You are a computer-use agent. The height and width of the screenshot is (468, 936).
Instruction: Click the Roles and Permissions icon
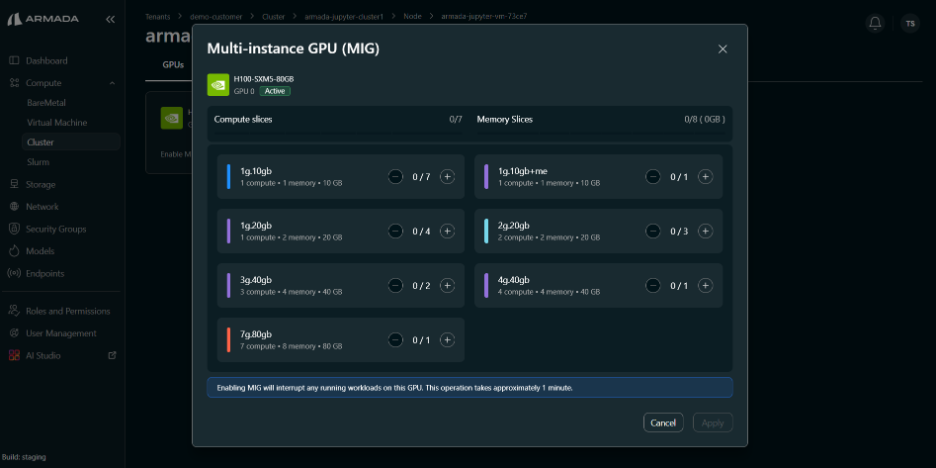point(14,311)
